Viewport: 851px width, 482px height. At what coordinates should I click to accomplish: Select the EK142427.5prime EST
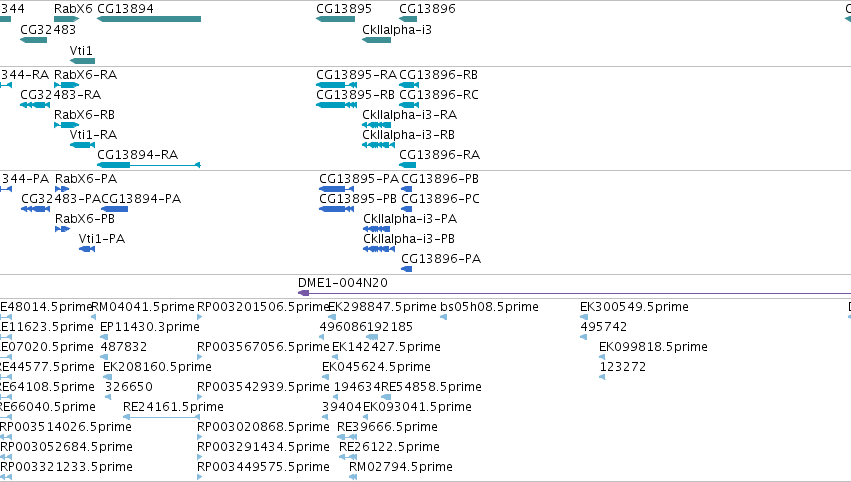(x=335, y=357)
